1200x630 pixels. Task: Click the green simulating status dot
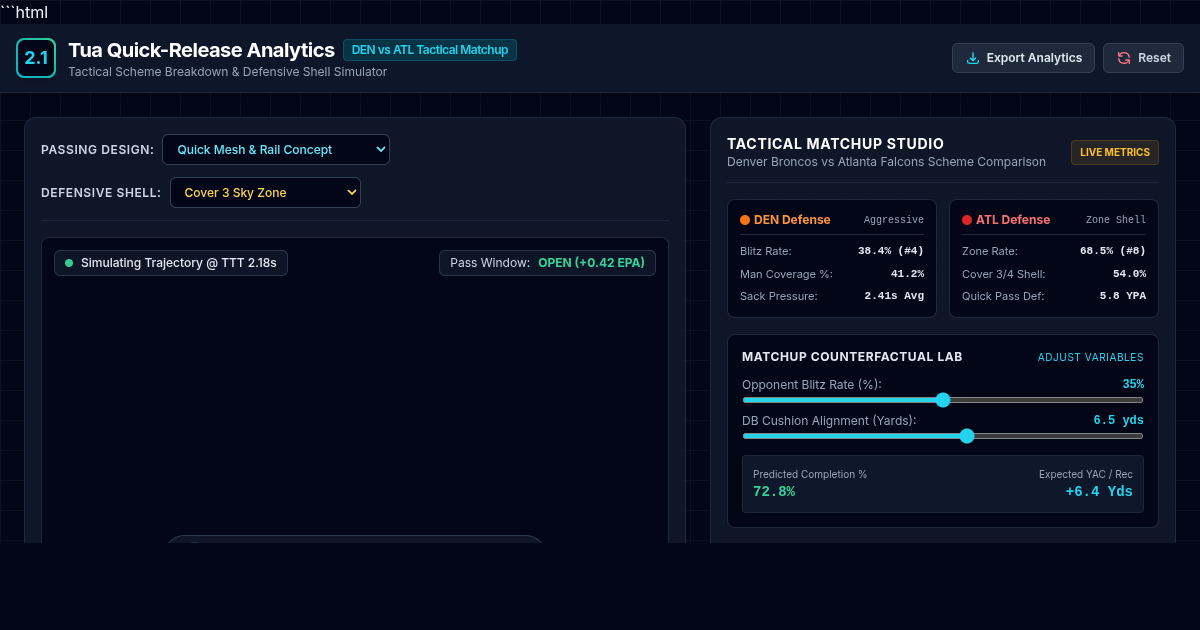(69, 263)
